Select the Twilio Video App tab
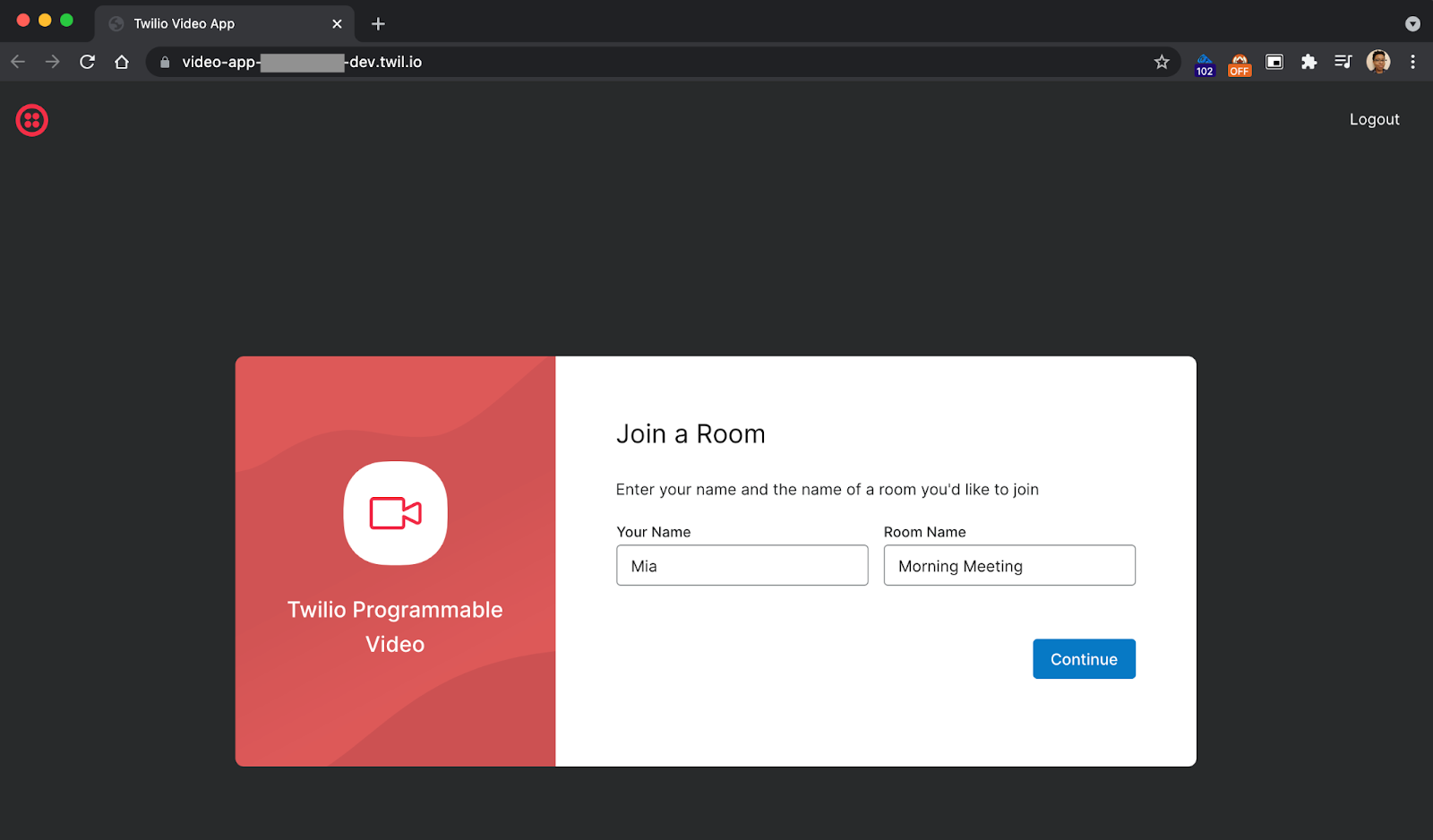Image resolution: width=1433 pixels, height=840 pixels. tap(224, 24)
